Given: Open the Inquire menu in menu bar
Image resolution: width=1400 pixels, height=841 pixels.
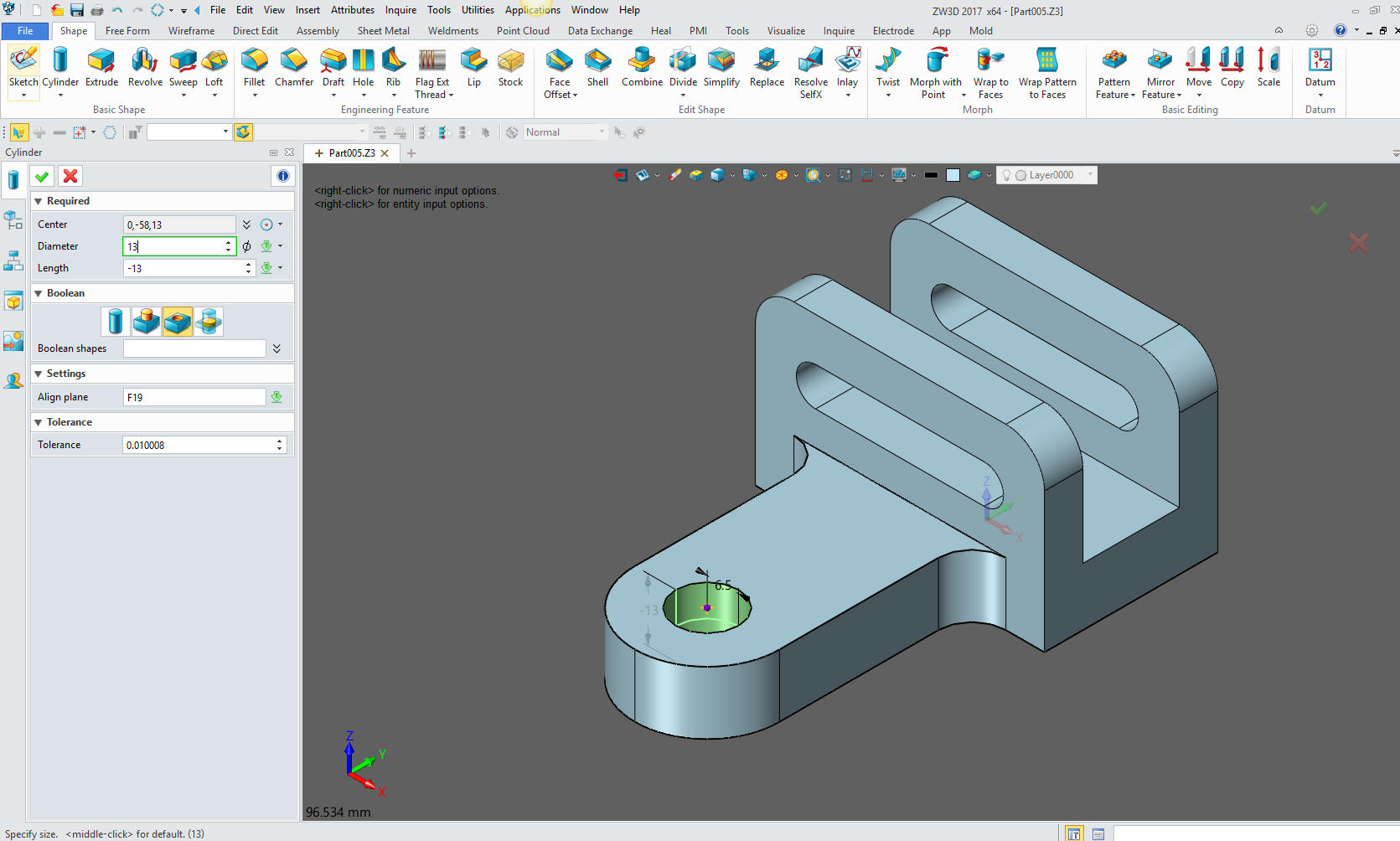Looking at the screenshot, I should click(x=400, y=10).
